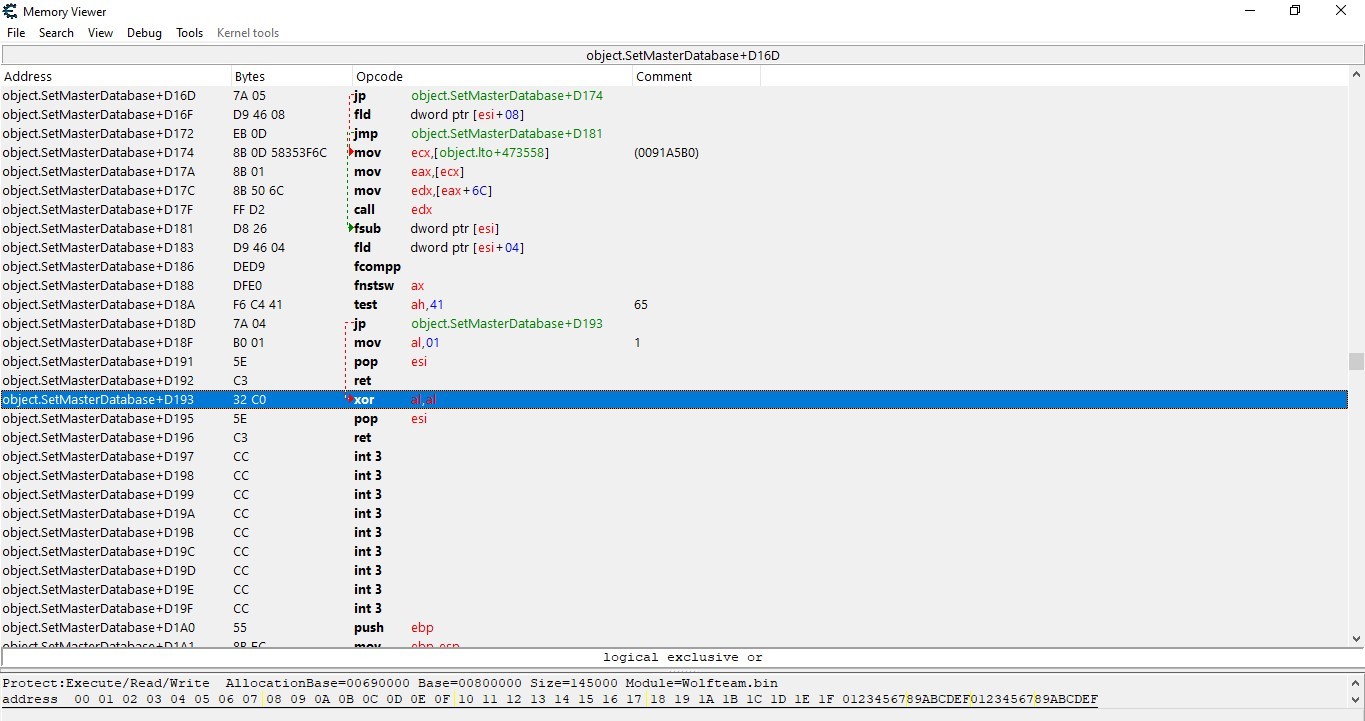This screenshot has width=1365, height=721.
Task: Select the push ebp instruction row
Action: [674, 627]
